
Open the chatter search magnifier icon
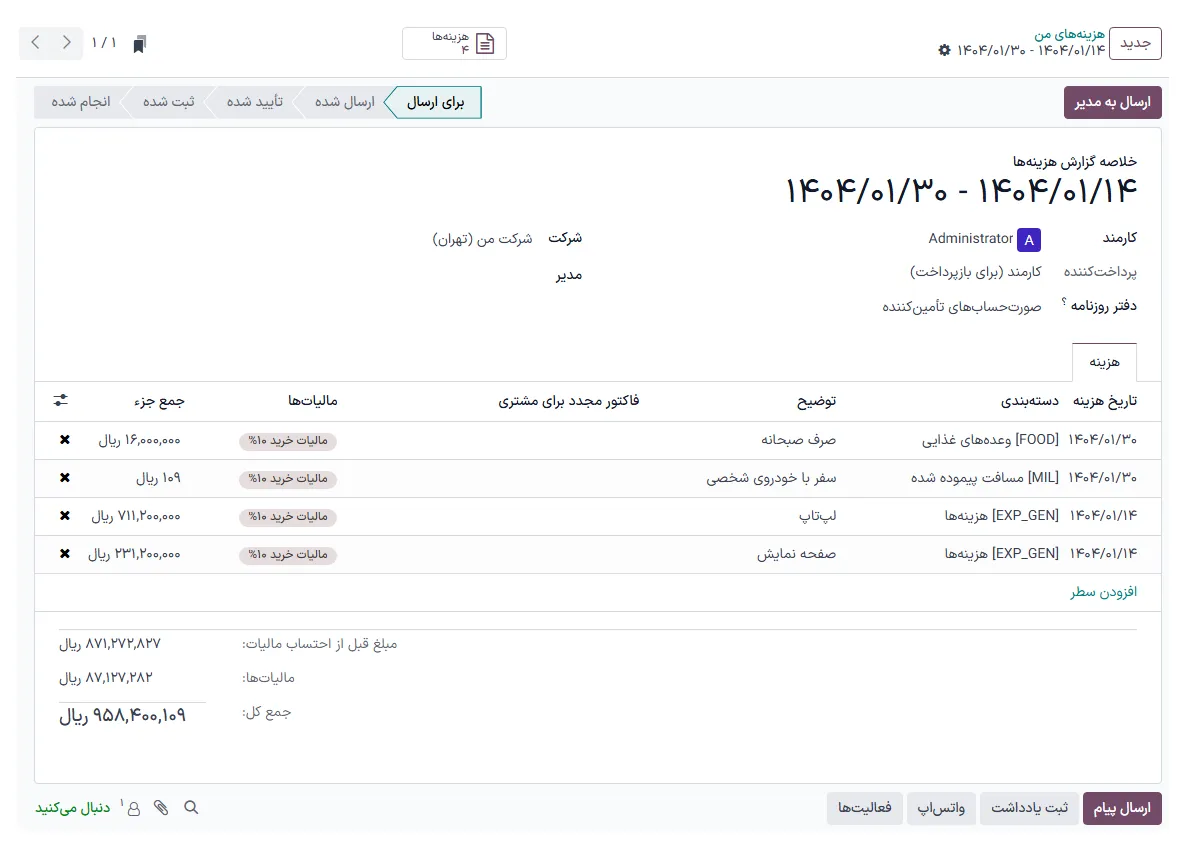191,808
